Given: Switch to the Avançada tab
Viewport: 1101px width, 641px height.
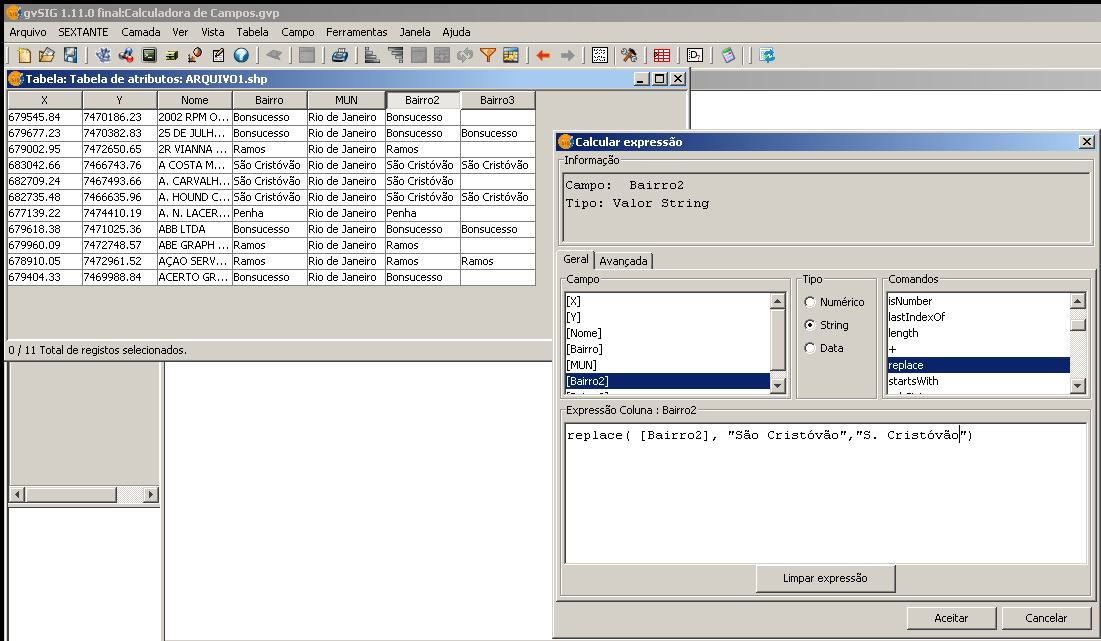Looking at the screenshot, I should 624,261.
